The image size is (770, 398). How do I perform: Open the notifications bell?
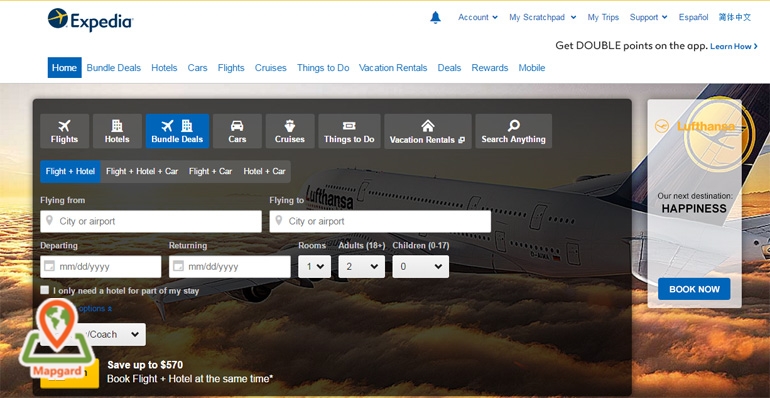435,18
